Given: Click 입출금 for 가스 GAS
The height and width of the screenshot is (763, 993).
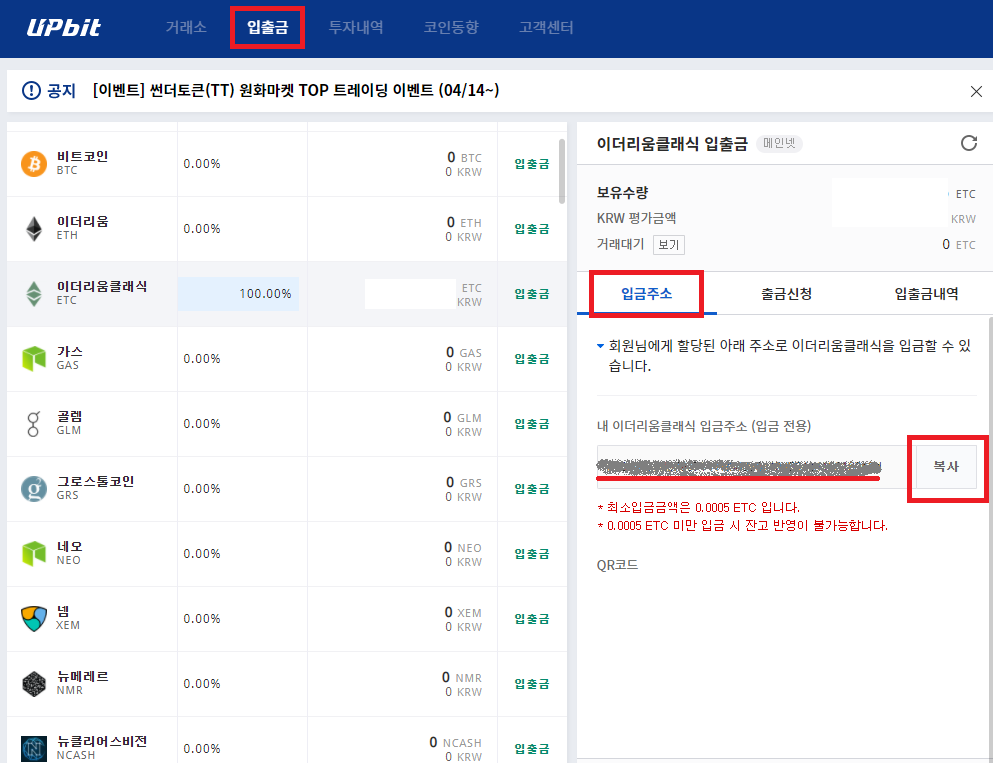Looking at the screenshot, I should 531,359.
